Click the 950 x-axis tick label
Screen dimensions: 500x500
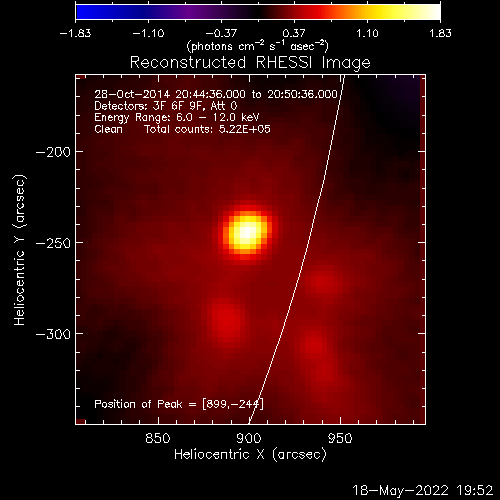pyautogui.click(x=340, y=438)
